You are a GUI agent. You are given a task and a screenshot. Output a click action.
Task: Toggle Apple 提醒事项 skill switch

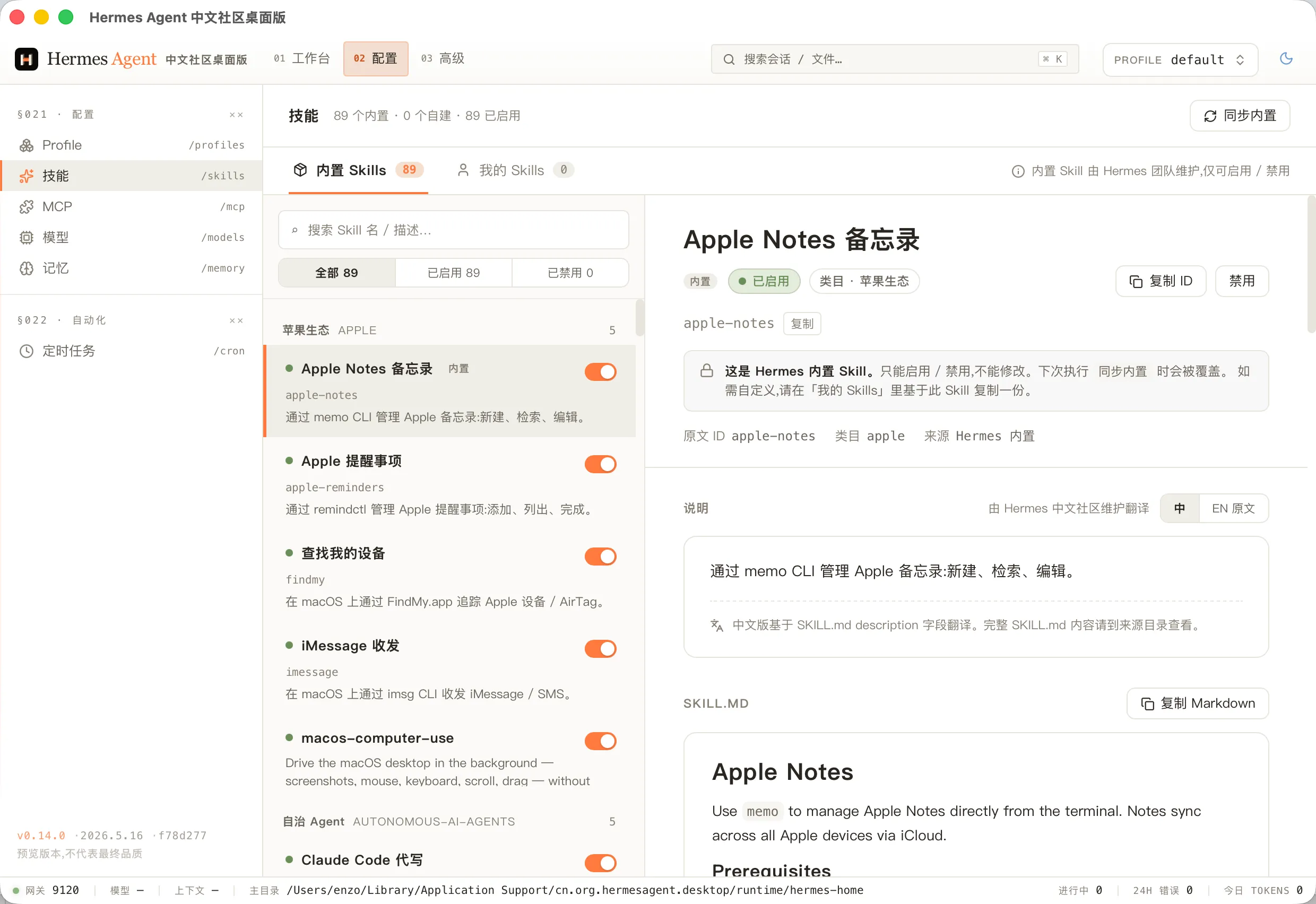(601, 464)
